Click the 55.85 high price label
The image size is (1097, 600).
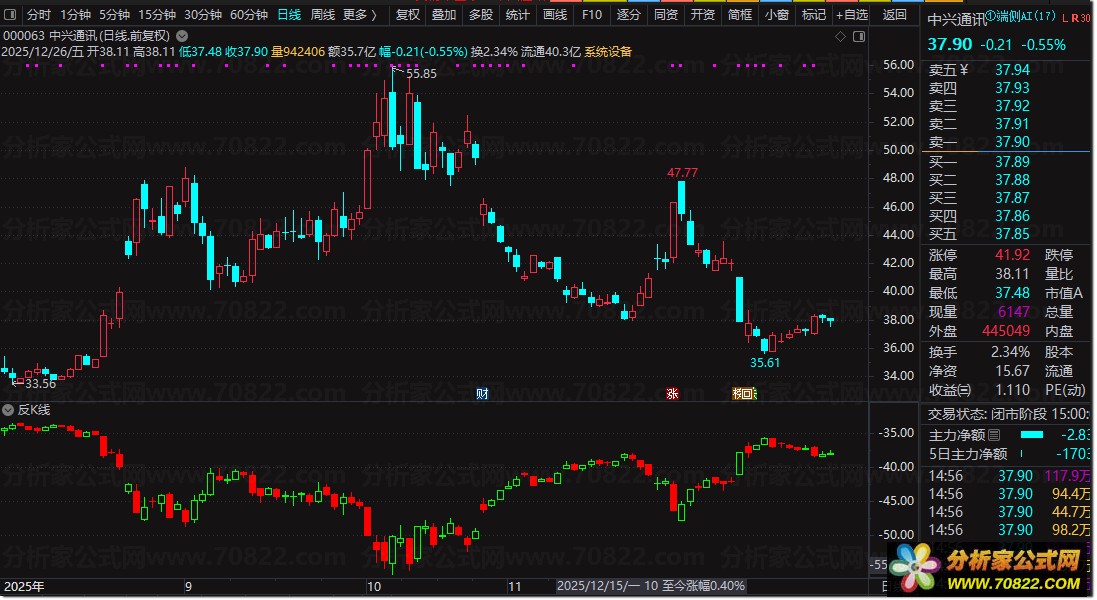click(421, 73)
